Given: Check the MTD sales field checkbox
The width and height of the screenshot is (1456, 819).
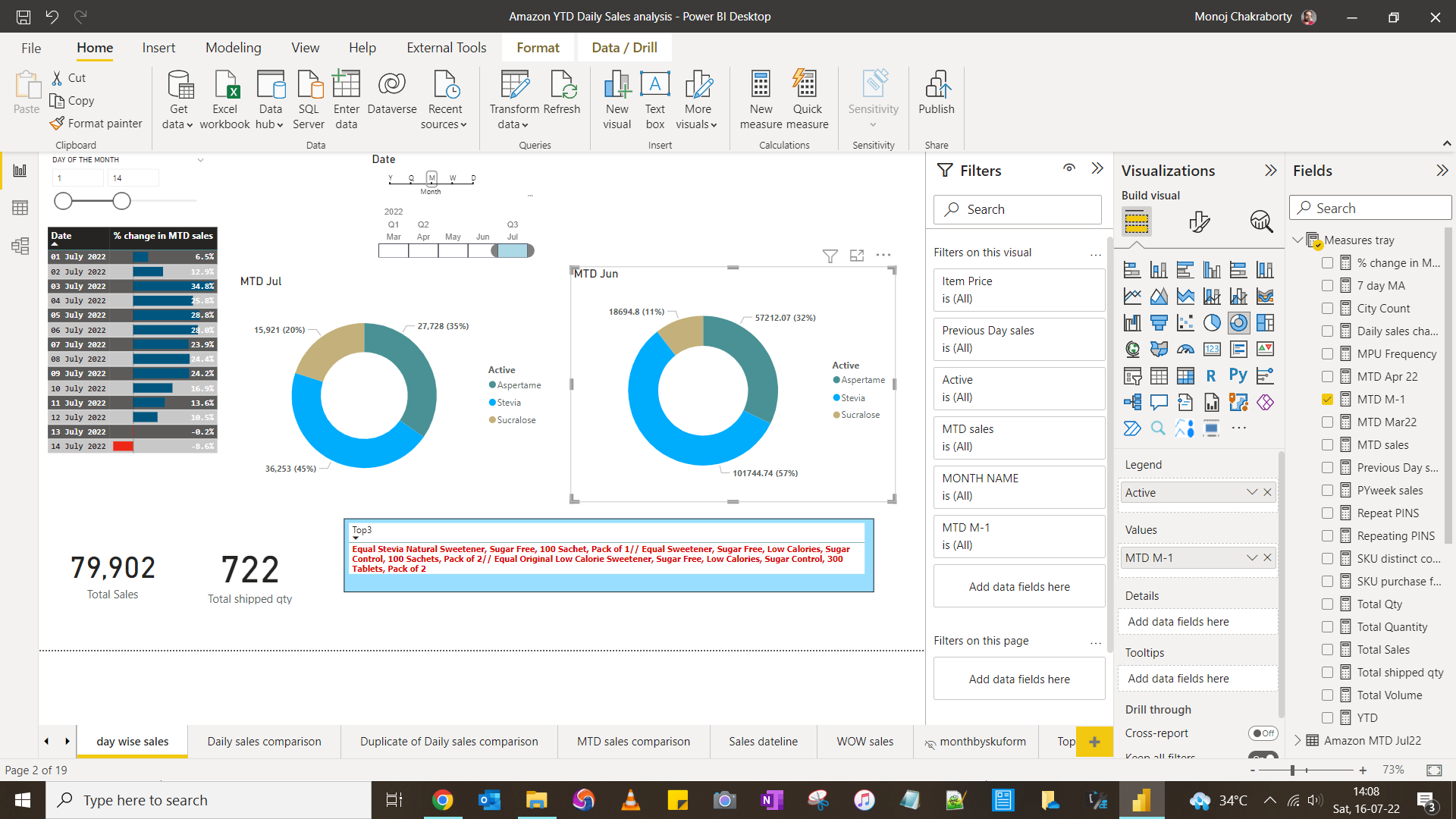Looking at the screenshot, I should 1327,444.
